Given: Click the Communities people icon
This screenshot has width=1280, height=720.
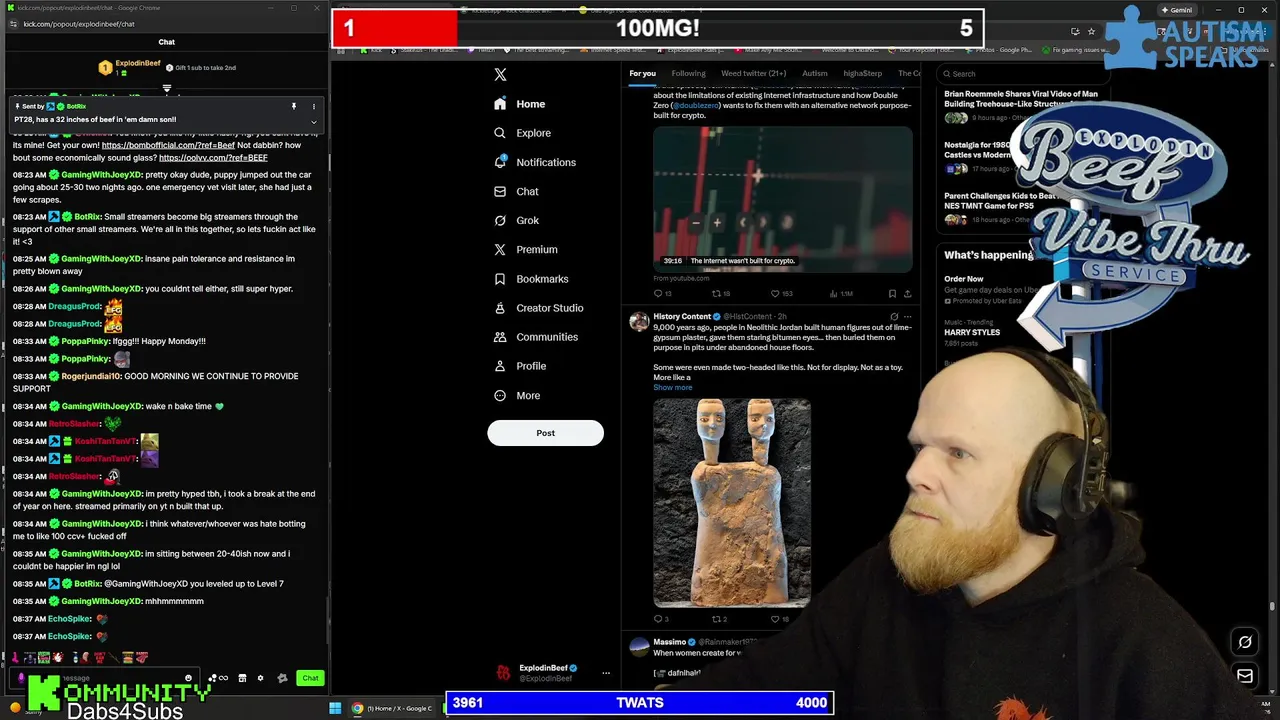Looking at the screenshot, I should click(x=500, y=337).
